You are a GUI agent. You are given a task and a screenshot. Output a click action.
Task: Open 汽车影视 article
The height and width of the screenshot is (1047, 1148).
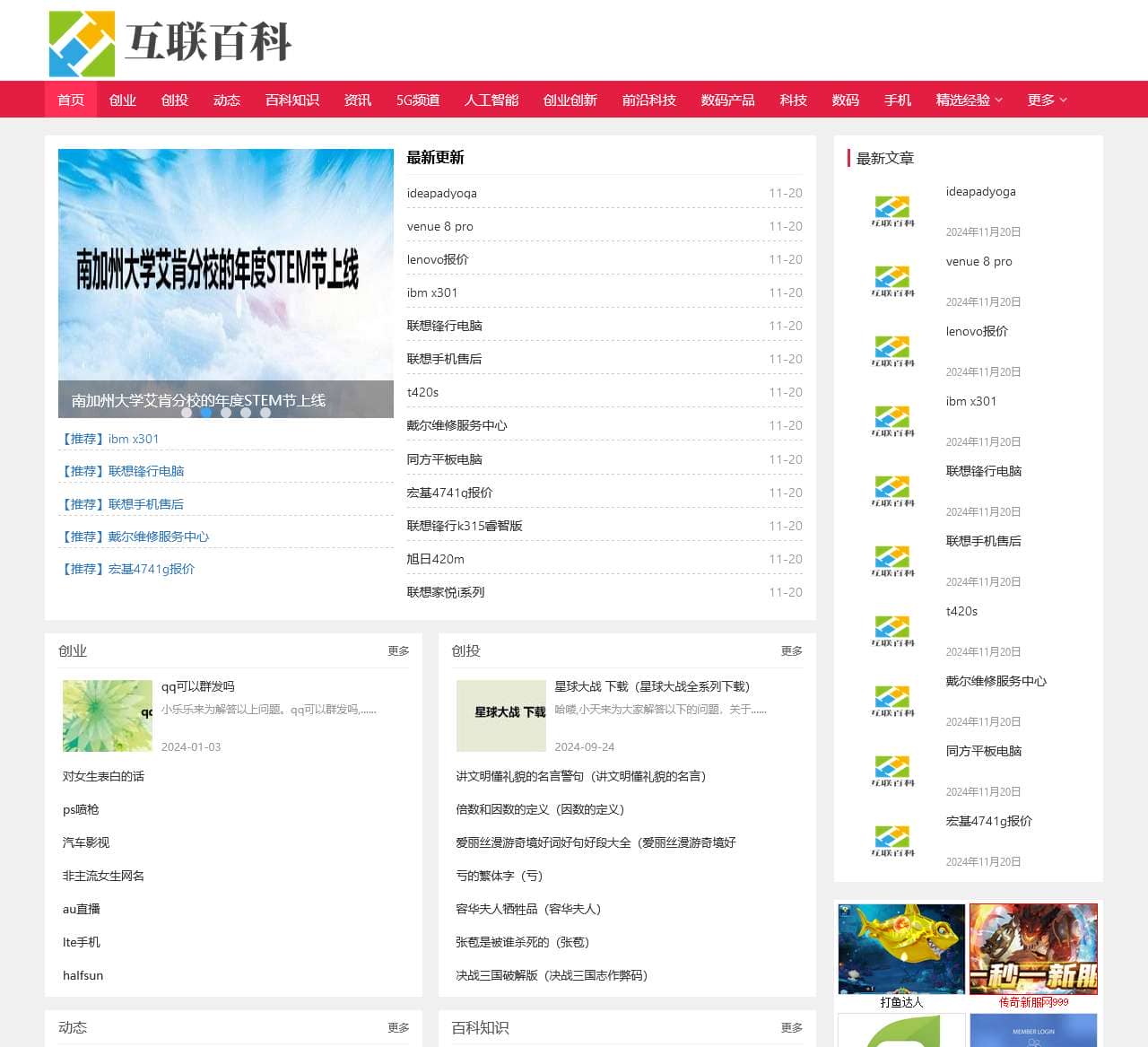pos(86,842)
